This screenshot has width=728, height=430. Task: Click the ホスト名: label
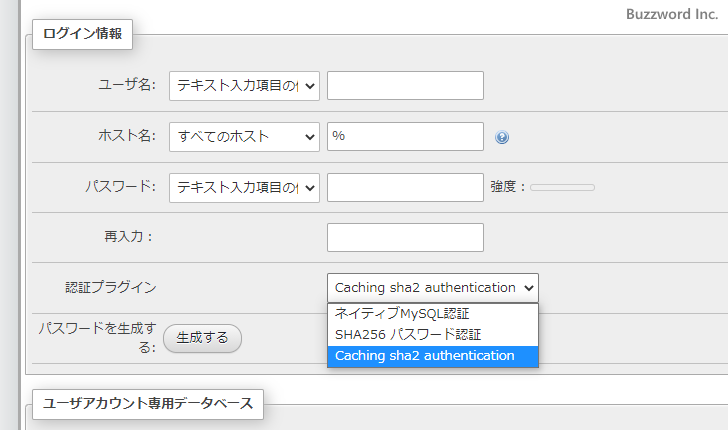tap(127, 136)
